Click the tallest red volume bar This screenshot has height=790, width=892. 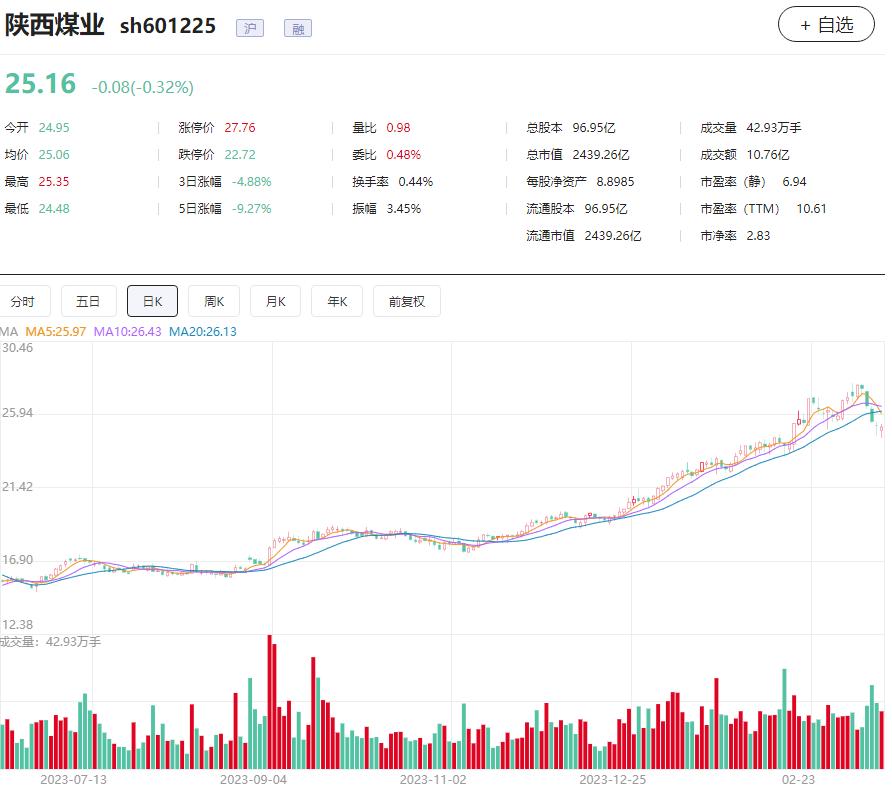[270, 700]
